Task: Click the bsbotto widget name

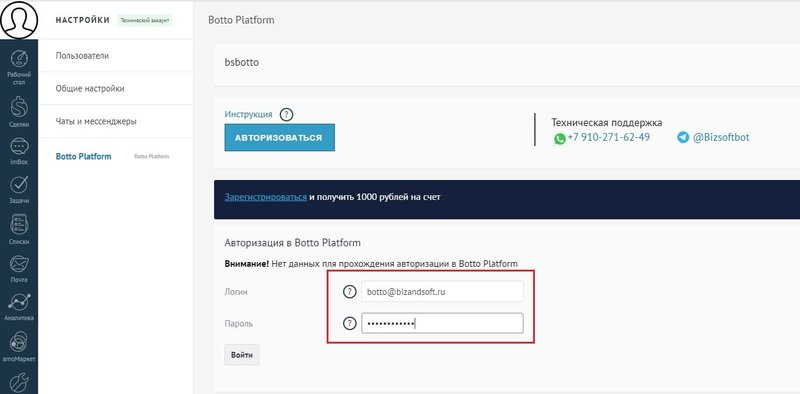Action: [242, 63]
